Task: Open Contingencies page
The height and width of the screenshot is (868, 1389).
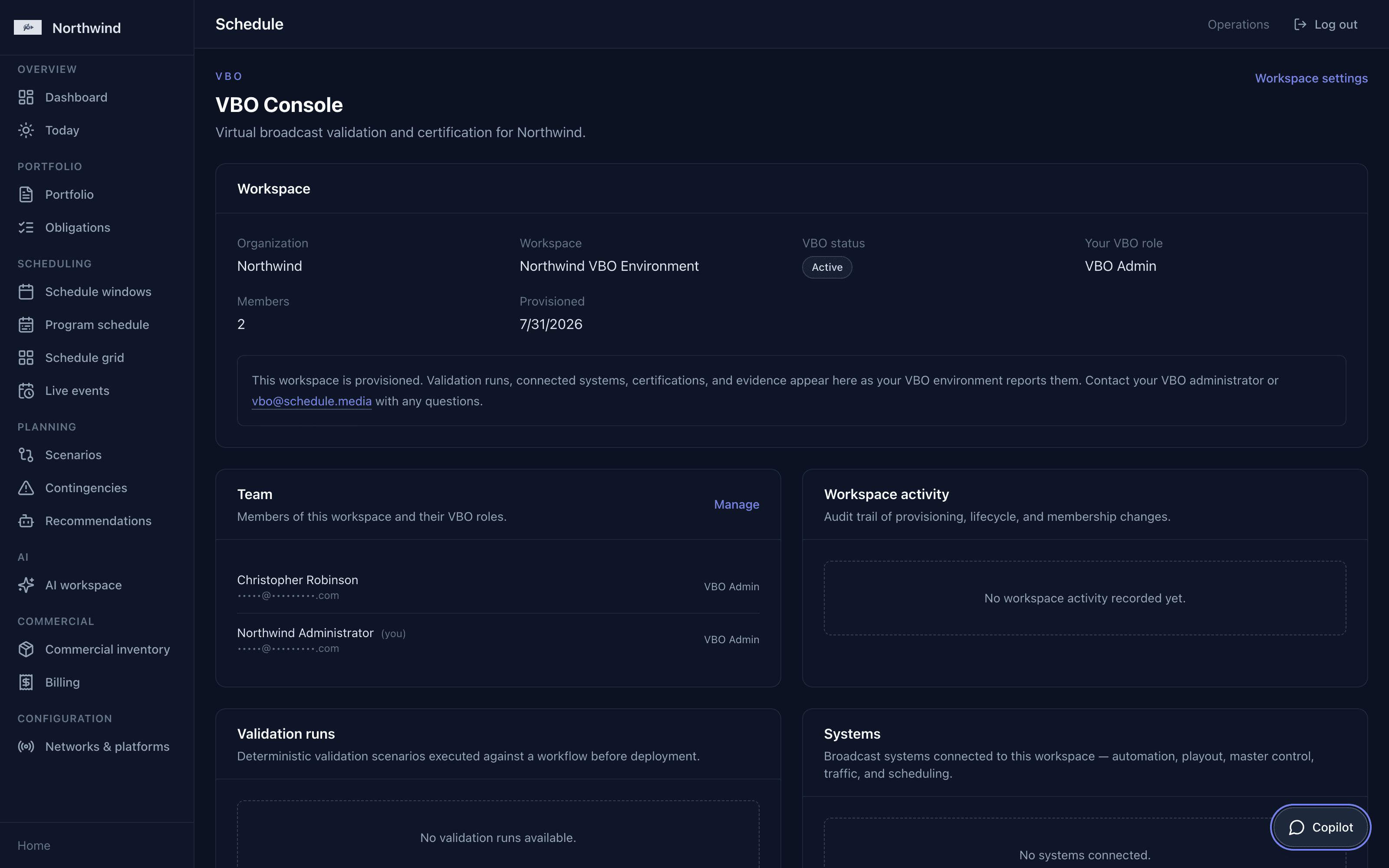Action: [x=96, y=488]
